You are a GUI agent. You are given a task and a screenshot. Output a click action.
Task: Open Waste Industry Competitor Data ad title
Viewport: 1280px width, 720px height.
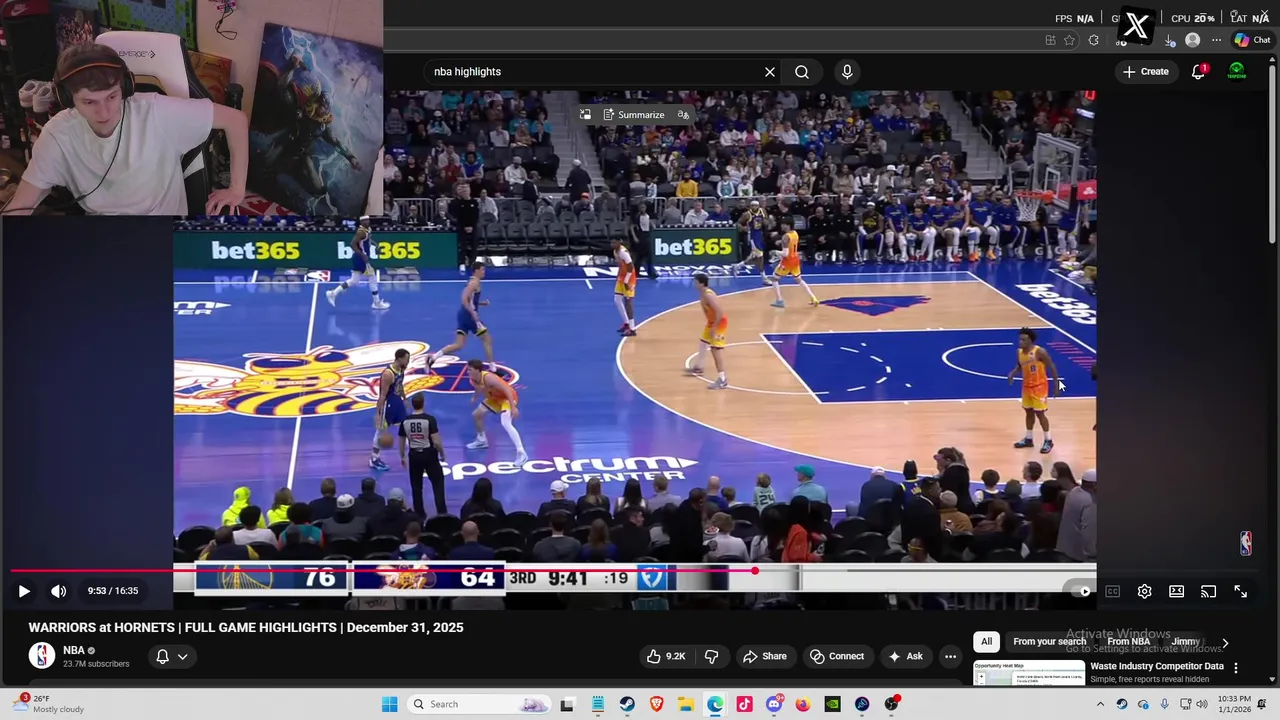1157,666
